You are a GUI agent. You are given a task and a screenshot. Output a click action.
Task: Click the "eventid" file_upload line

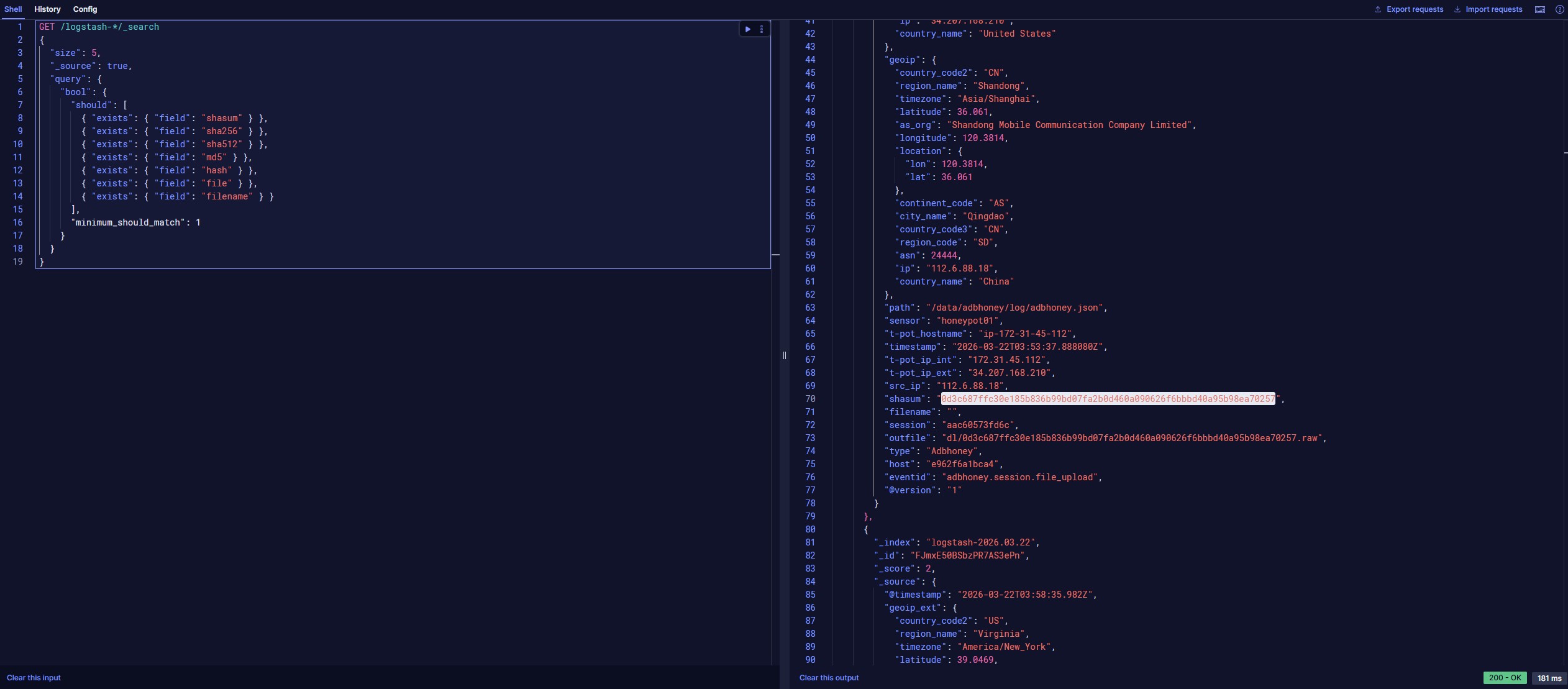click(x=993, y=477)
